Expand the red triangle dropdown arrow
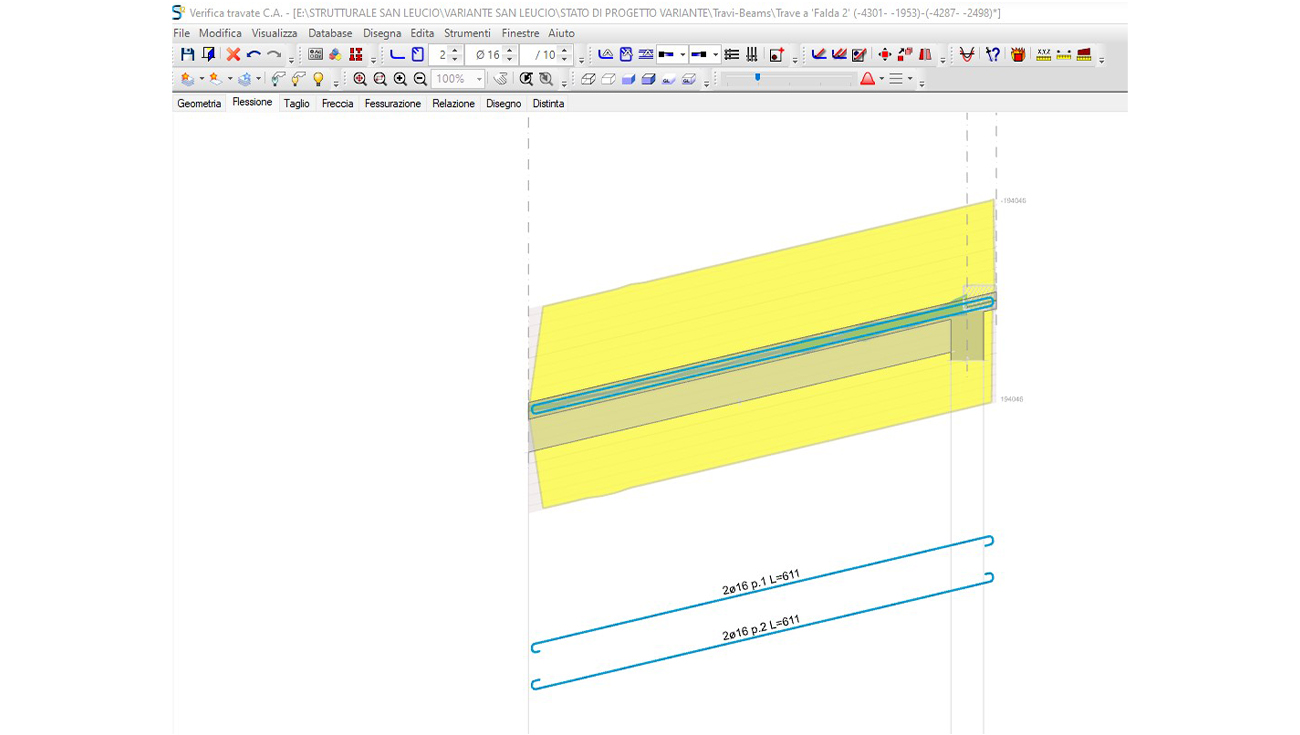 881,79
